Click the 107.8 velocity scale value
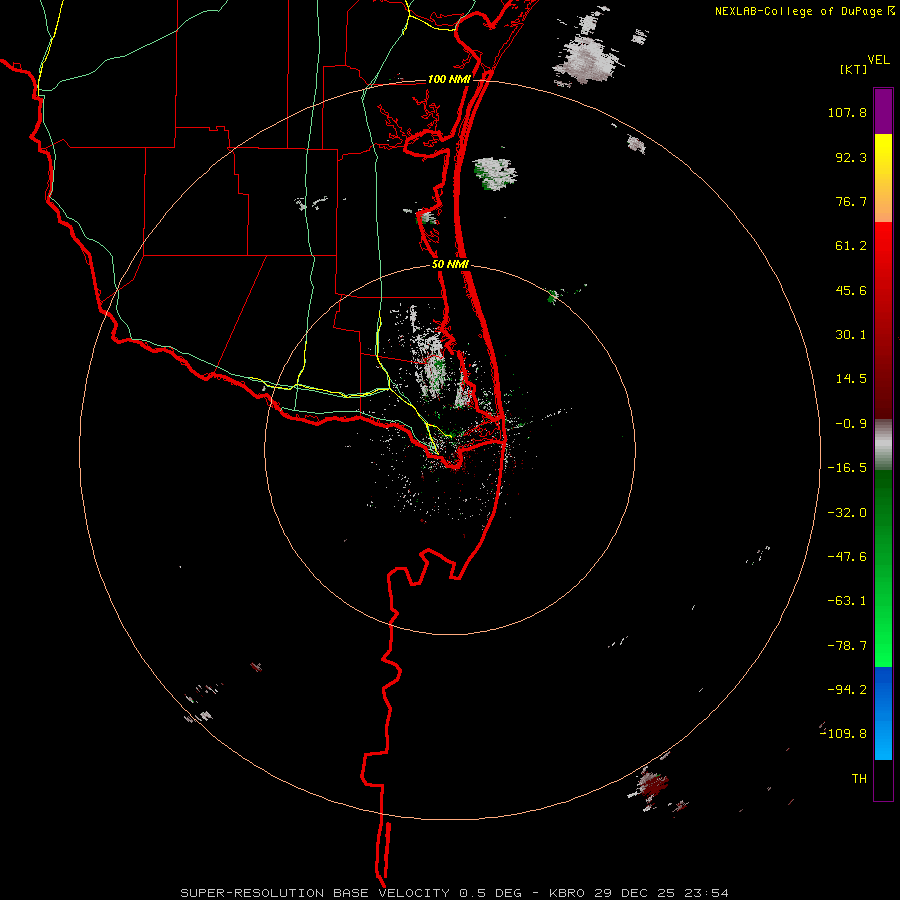Viewport: 900px width, 900px height. [847, 112]
